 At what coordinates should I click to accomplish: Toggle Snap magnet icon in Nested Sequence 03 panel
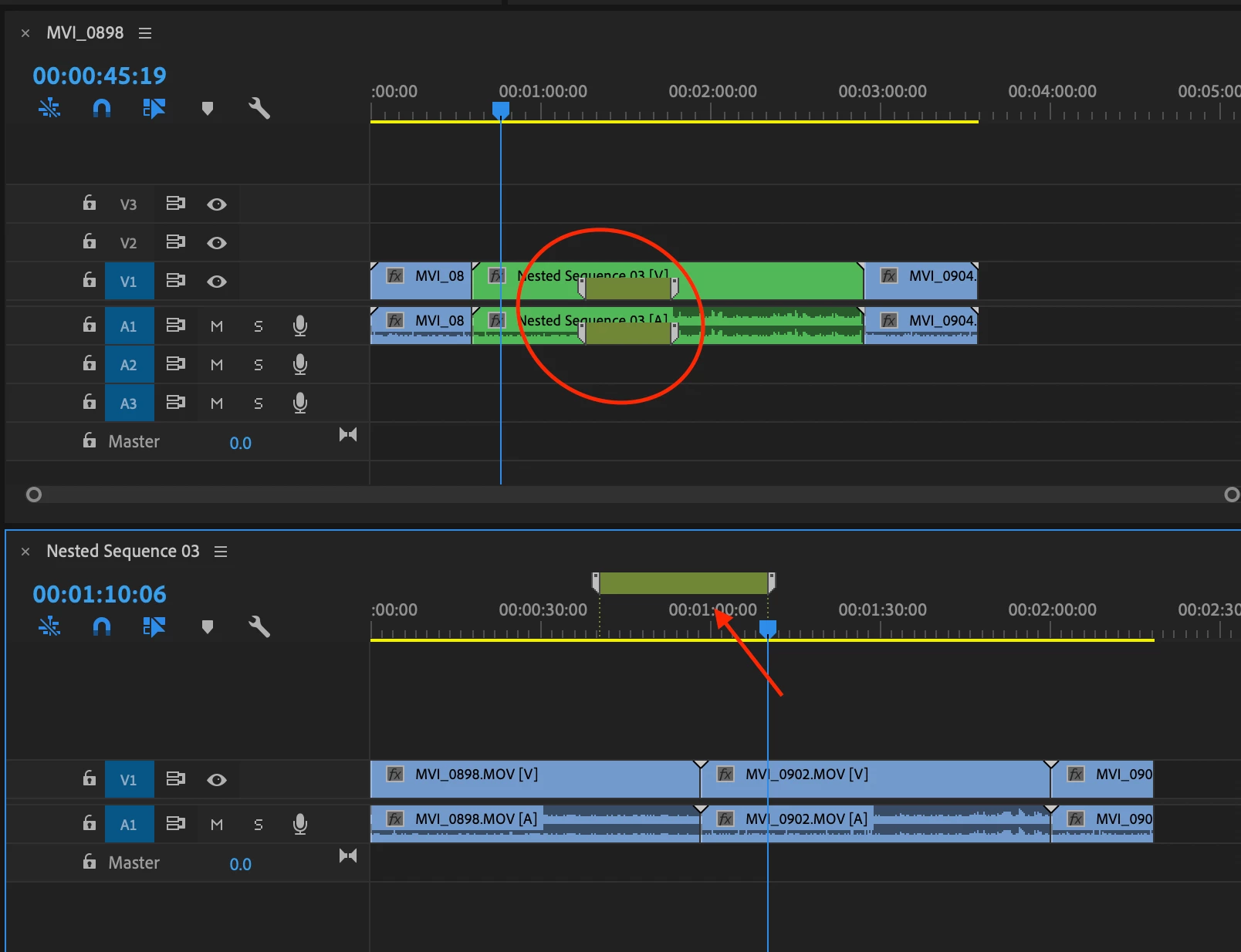(x=102, y=626)
